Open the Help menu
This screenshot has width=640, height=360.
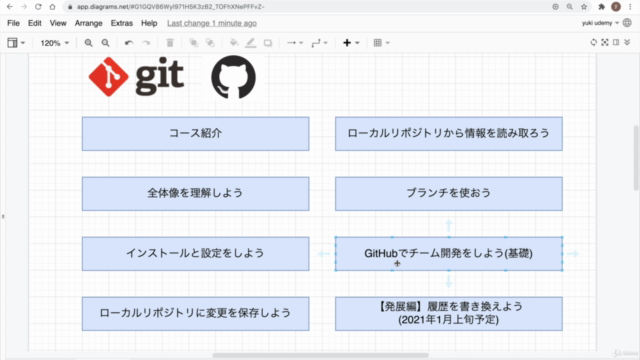coord(149,23)
